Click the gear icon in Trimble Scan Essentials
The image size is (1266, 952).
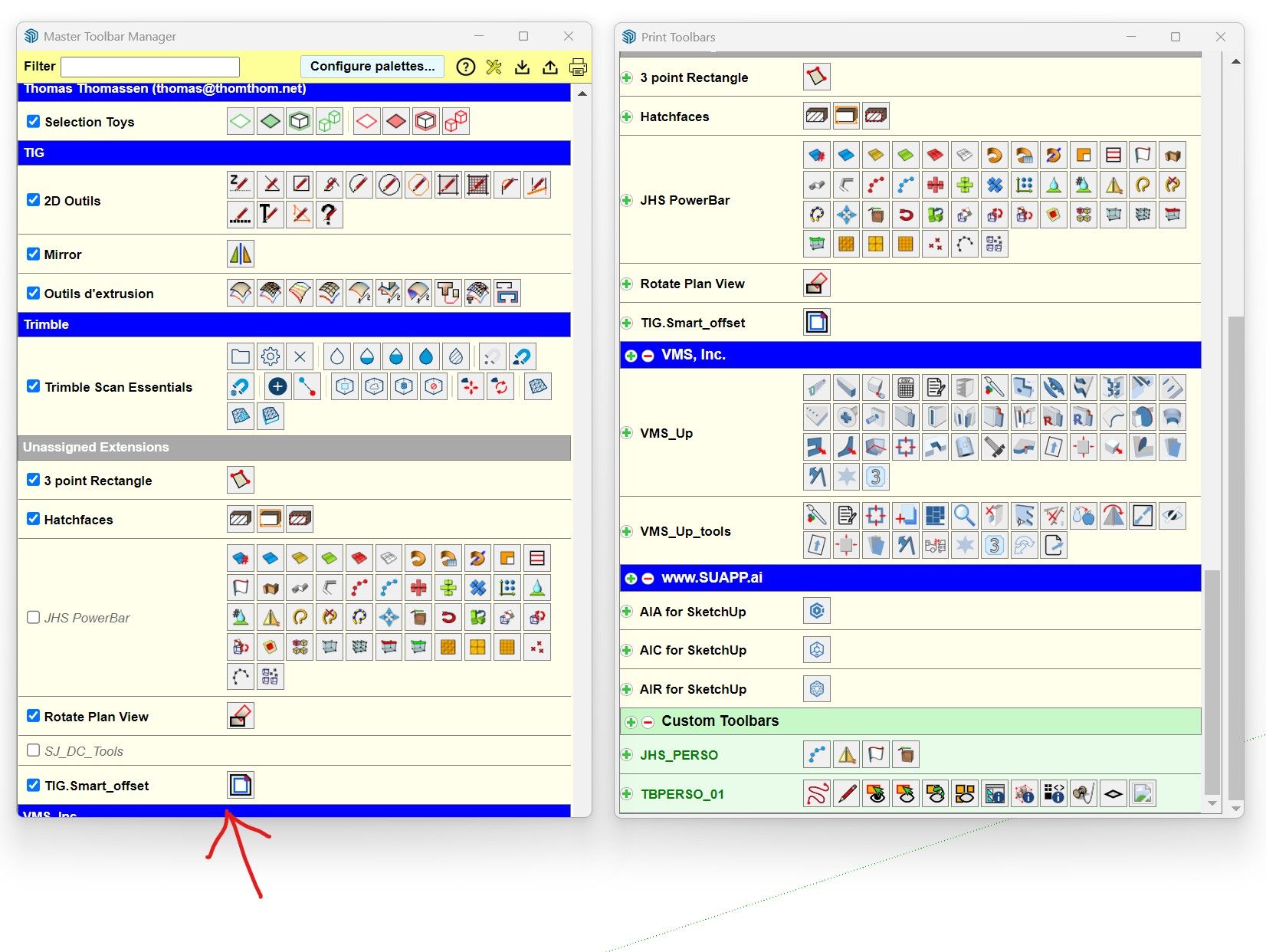pos(270,356)
